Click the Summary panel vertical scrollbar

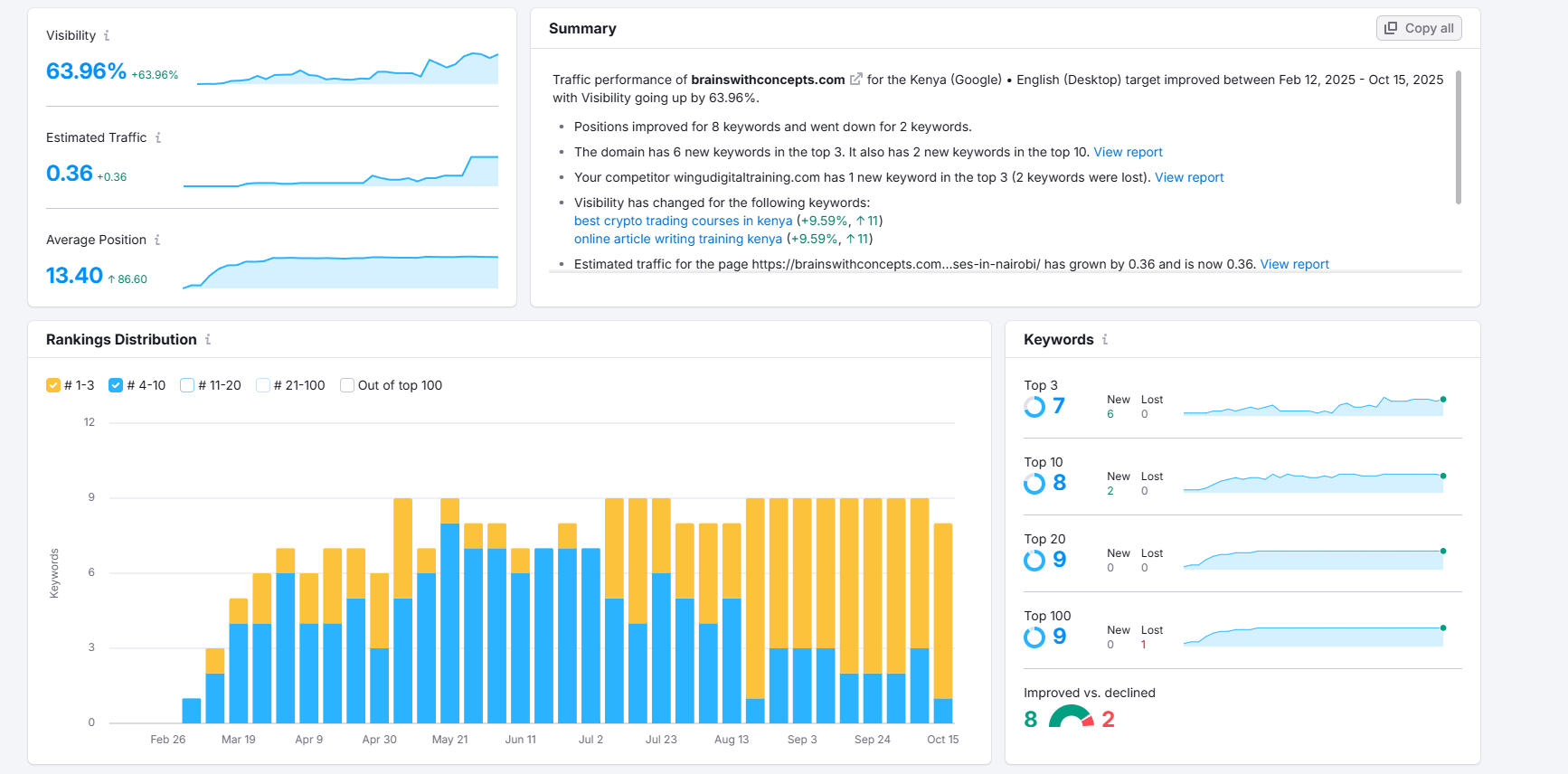coord(1458,137)
